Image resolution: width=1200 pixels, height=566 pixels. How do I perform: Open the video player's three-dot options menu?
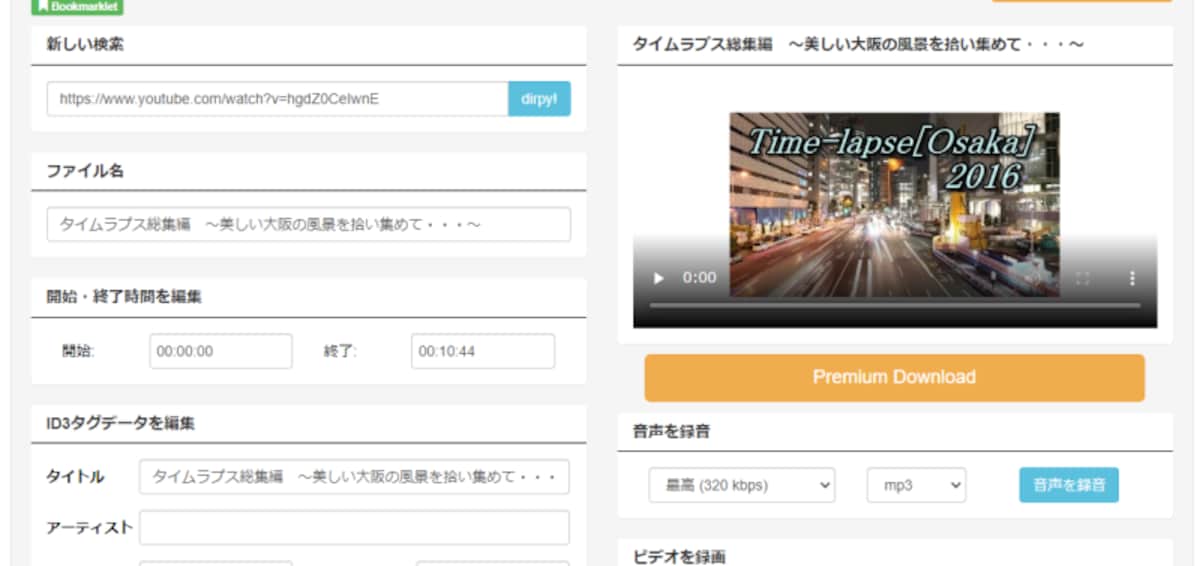click(x=1132, y=277)
